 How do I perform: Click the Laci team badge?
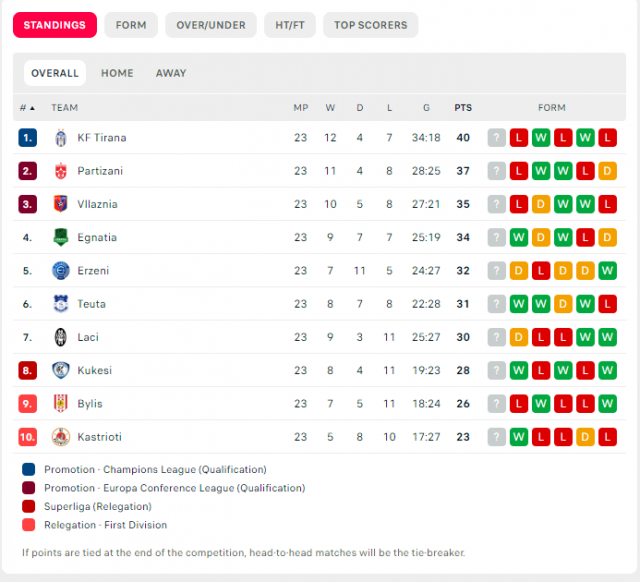[61, 338]
